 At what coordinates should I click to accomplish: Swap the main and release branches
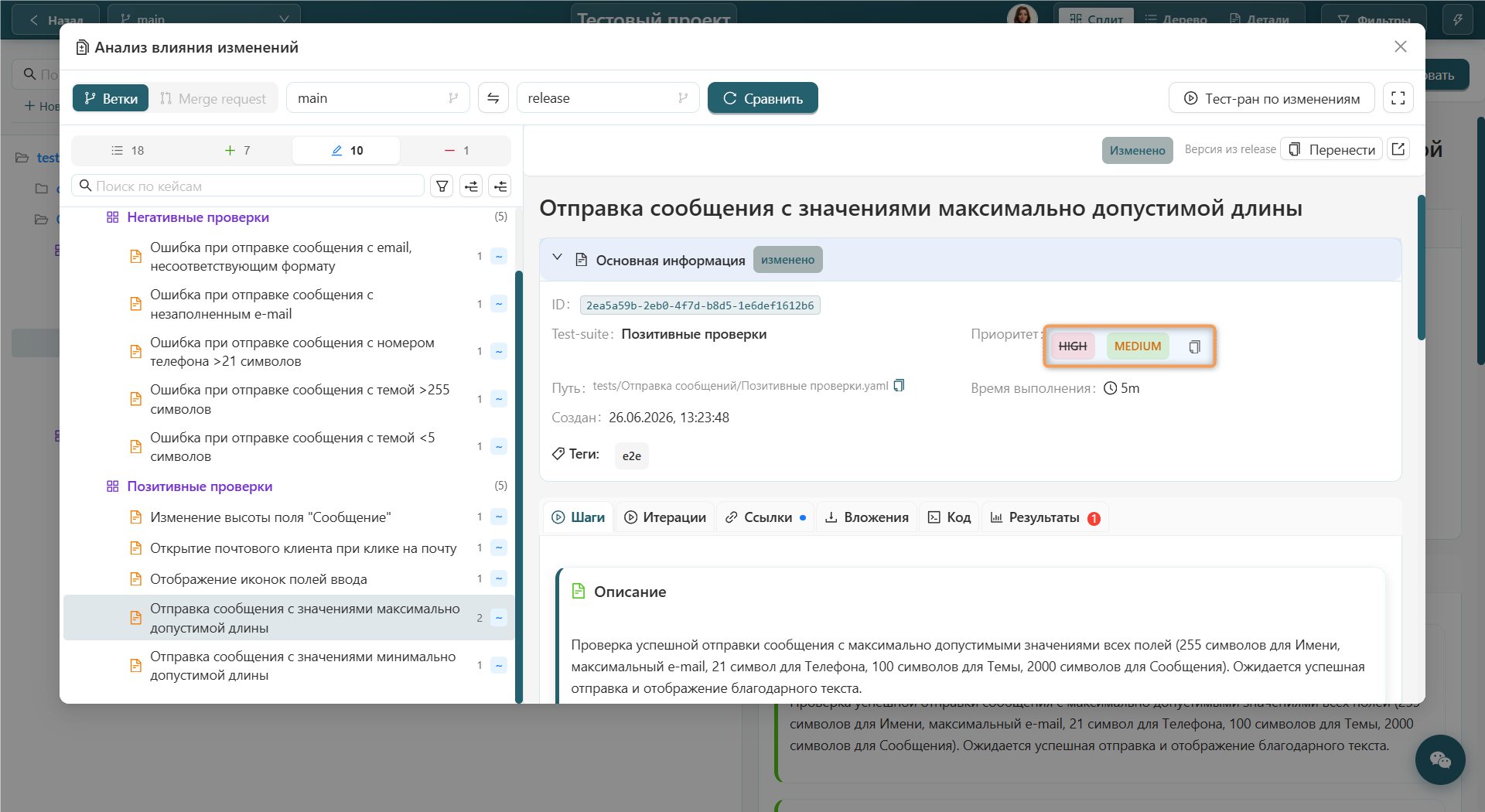493,98
